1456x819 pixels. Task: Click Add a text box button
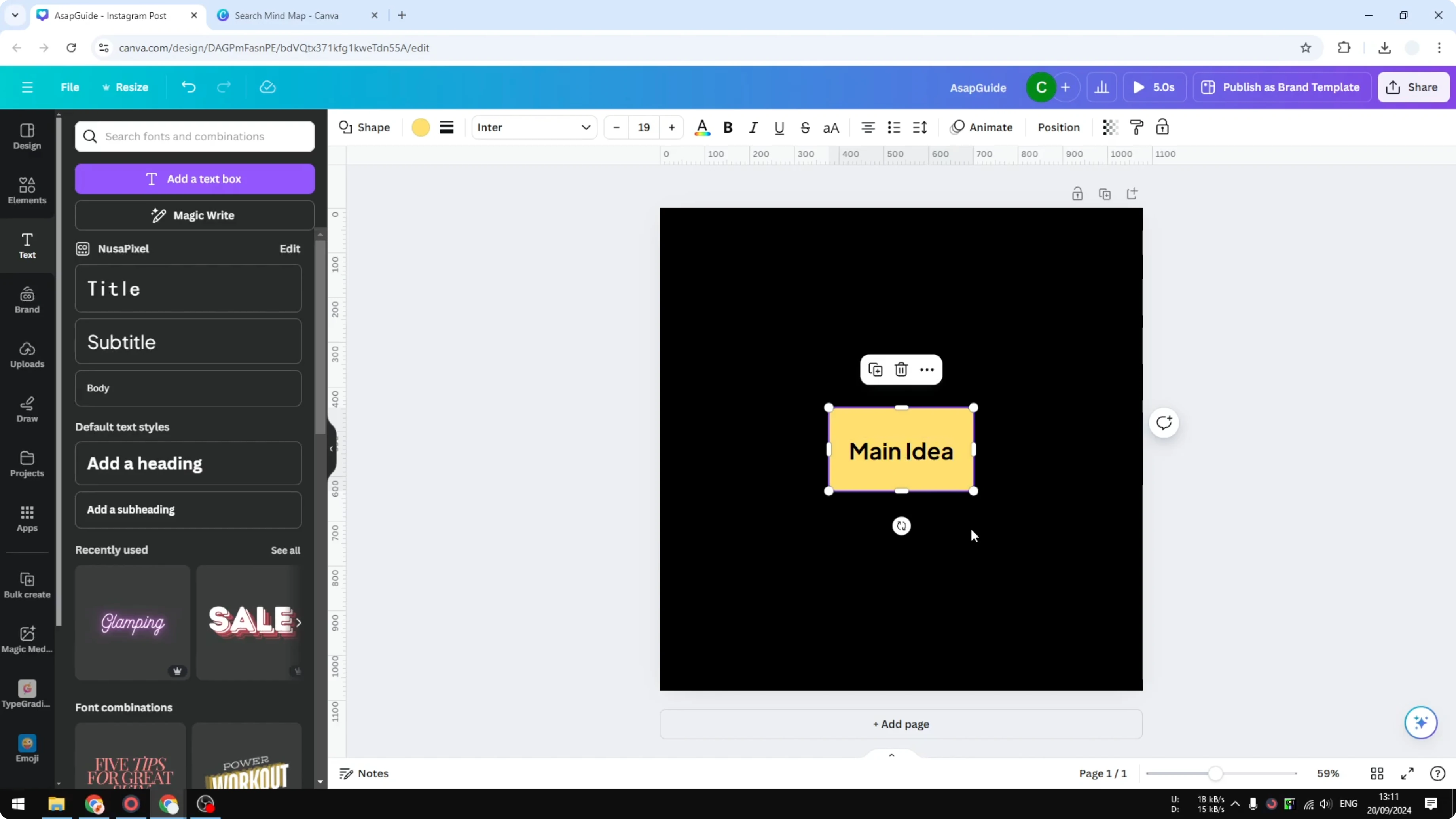(x=194, y=178)
